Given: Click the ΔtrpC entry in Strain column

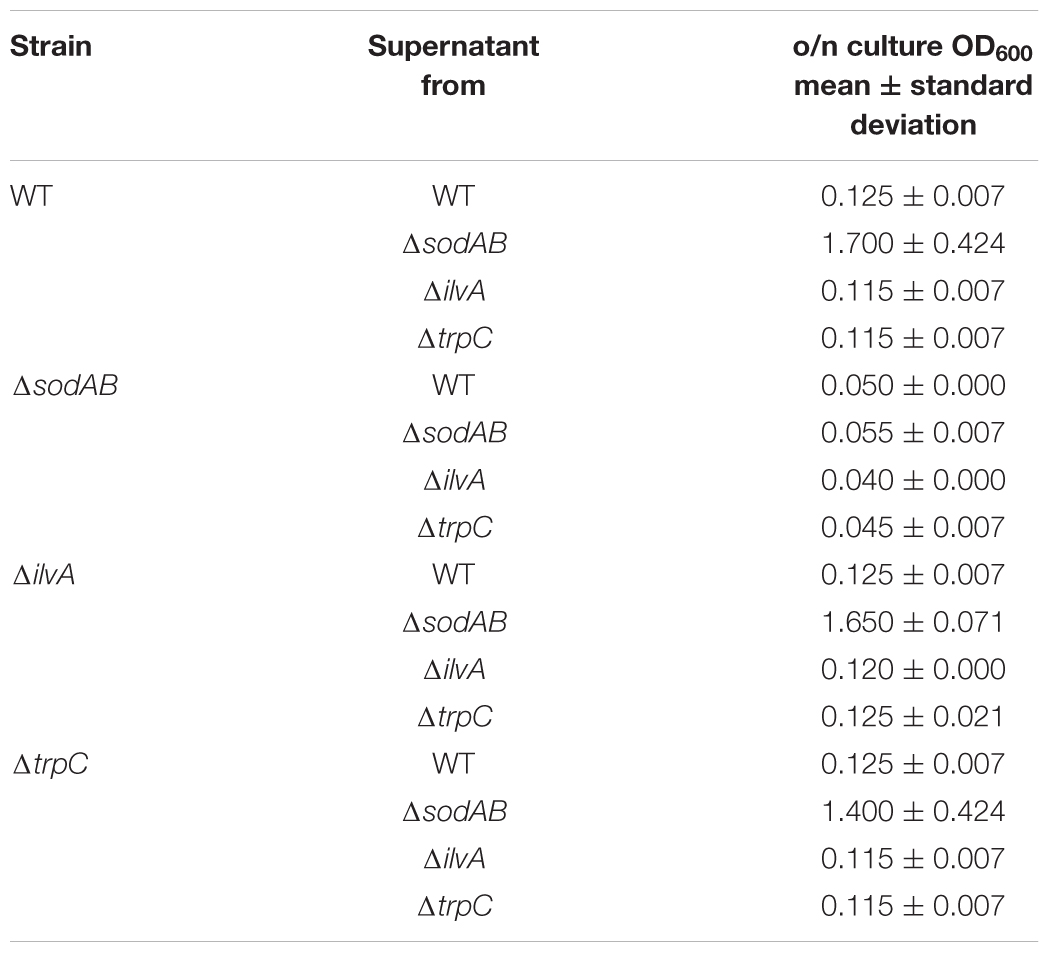Looking at the screenshot, I should click(x=51, y=765).
